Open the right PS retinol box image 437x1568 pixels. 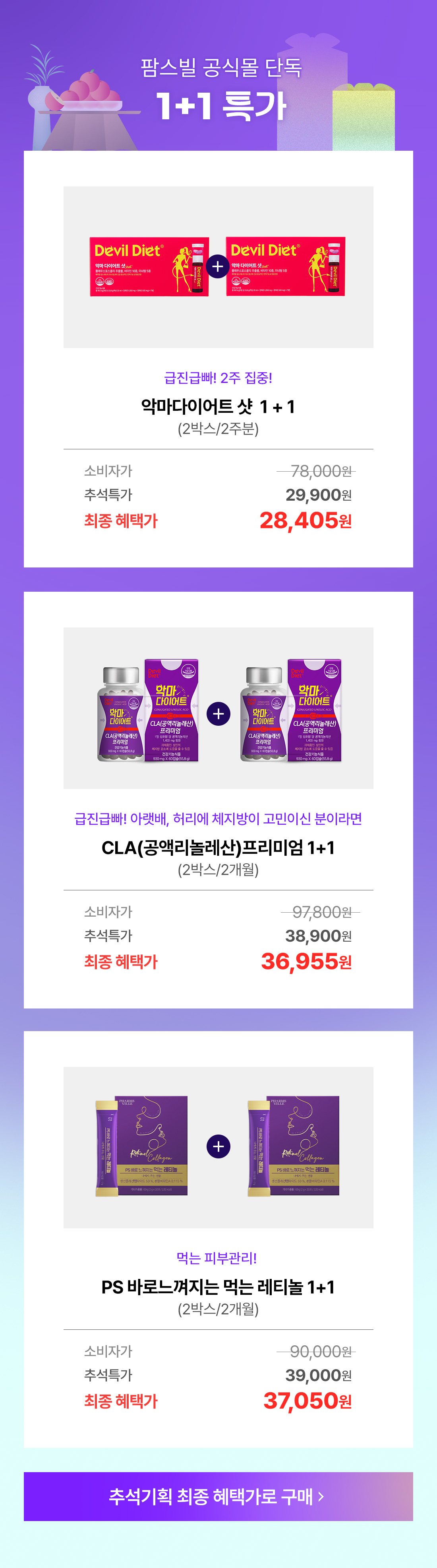point(294,1146)
